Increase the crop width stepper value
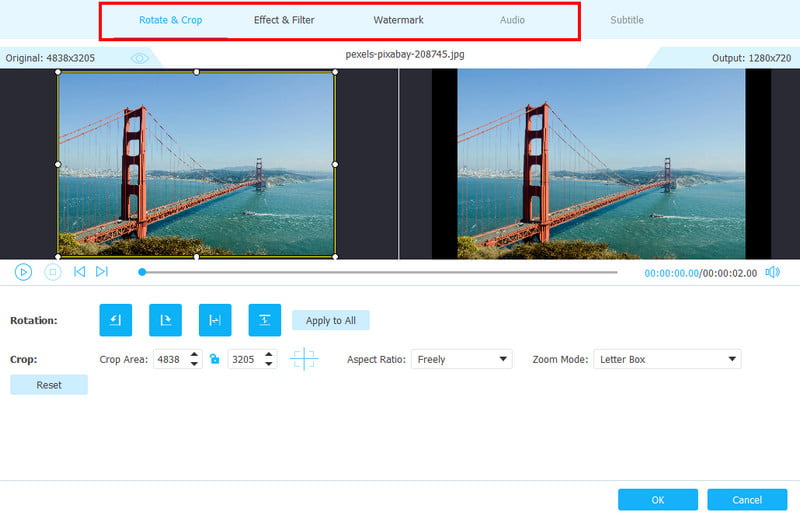The width and height of the screenshot is (800, 516). (194, 354)
